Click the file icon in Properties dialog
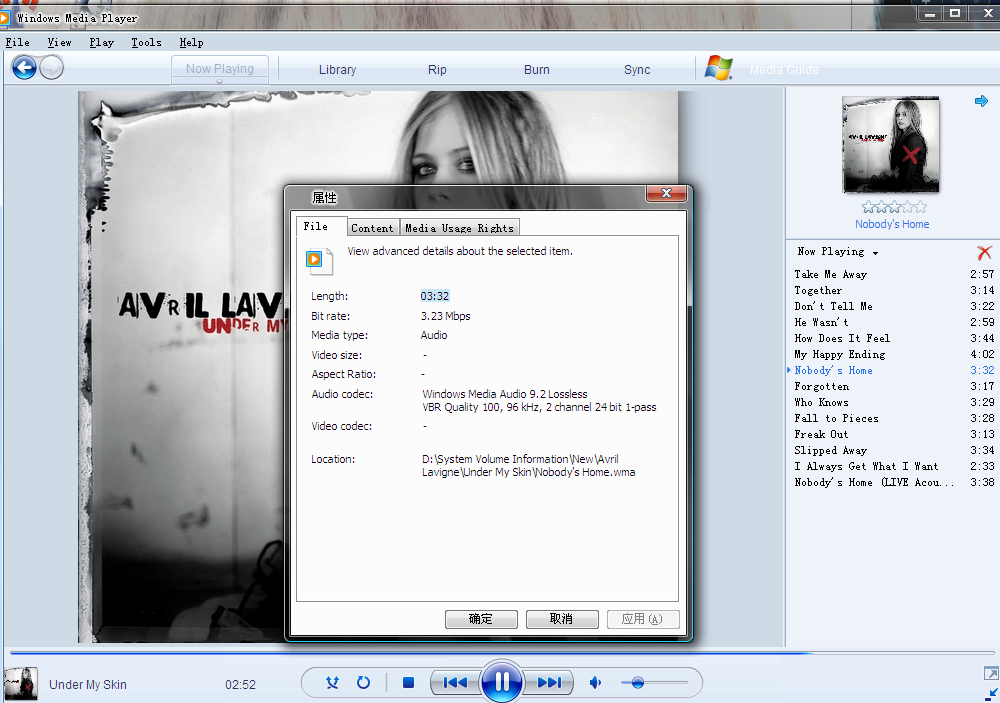 (320, 261)
